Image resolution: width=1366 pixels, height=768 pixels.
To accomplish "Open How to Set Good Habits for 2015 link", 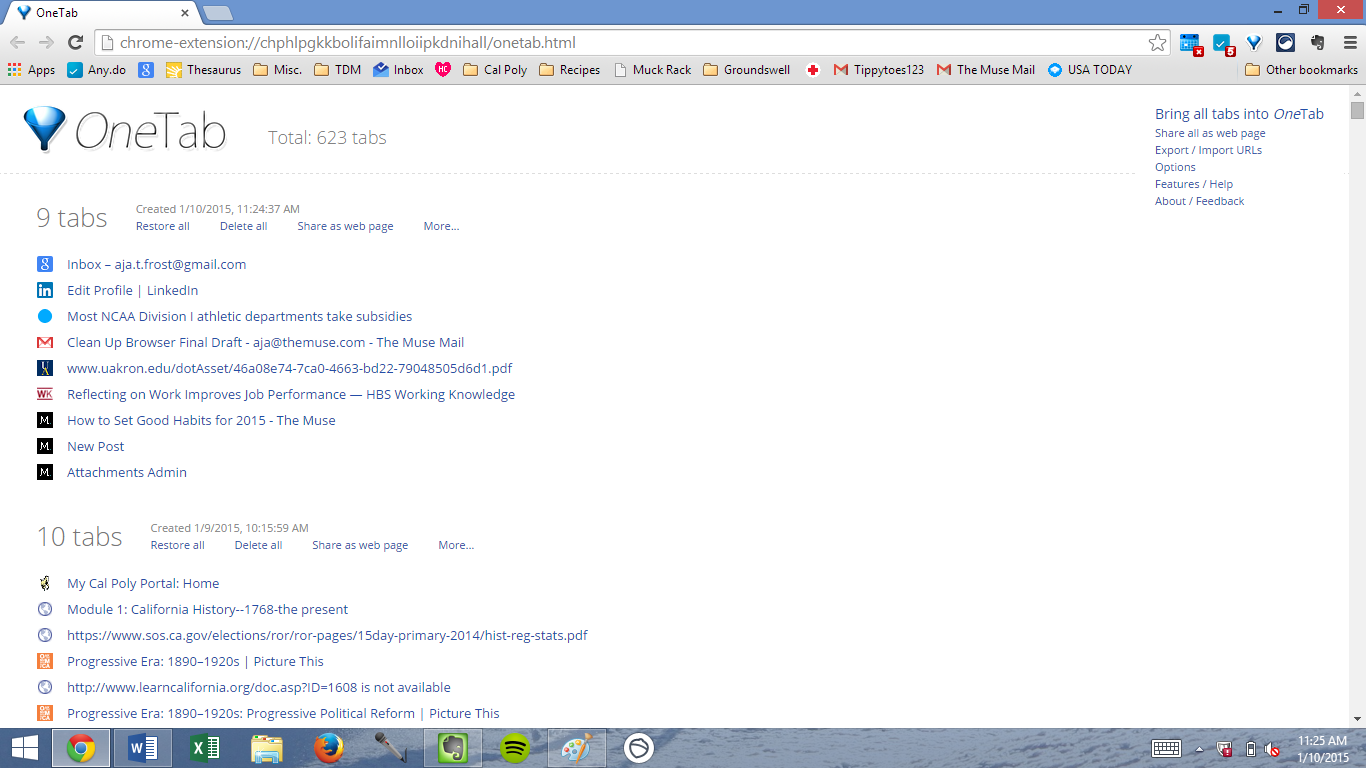I will coord(201,420).
